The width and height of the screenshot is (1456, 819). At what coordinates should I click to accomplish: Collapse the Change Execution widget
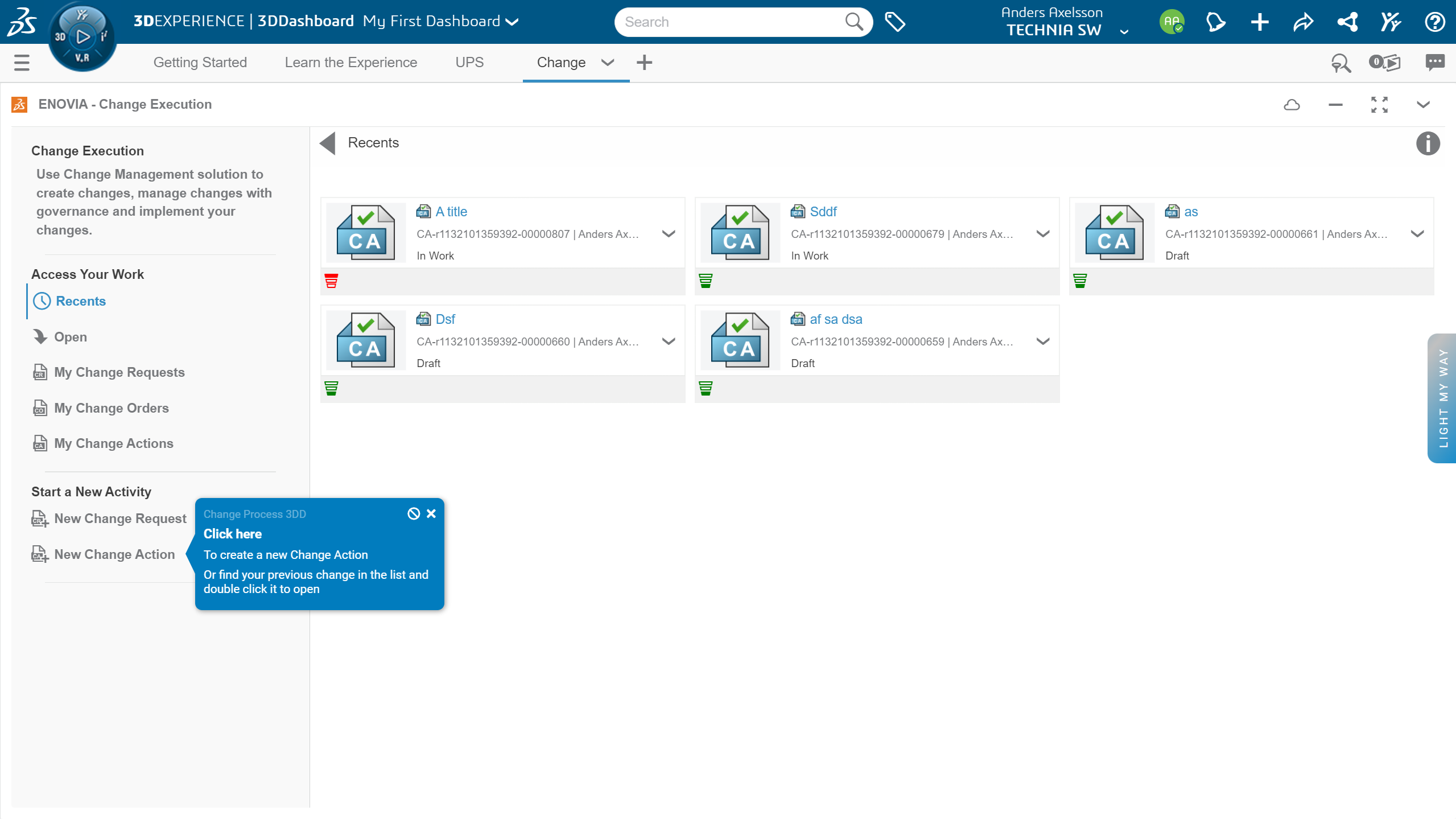pos(1335,105)
